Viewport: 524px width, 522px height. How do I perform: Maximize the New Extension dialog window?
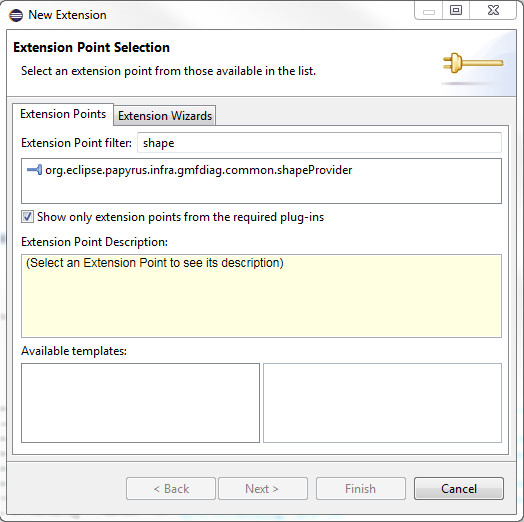pyautogui.click(x=456, y=11)
